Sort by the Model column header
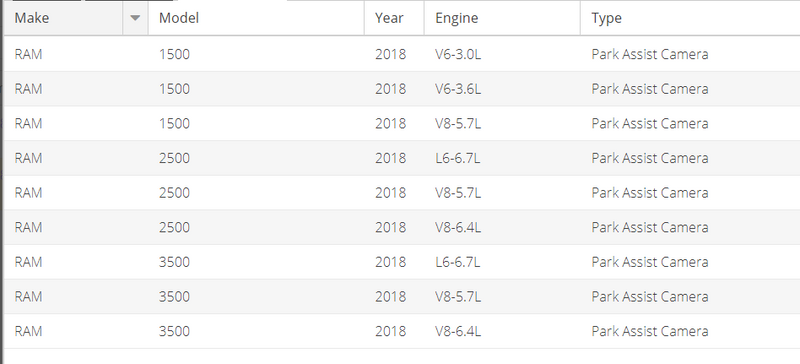This screenshot has width=800, height=364. click(256, 18)
